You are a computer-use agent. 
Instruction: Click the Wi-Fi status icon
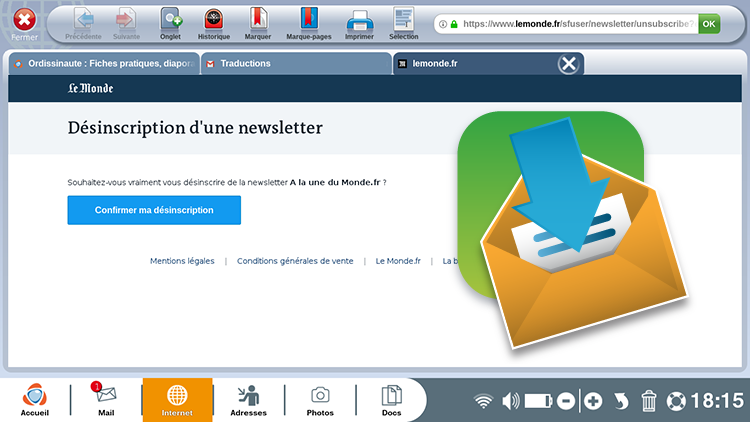(x=483, y=401)
